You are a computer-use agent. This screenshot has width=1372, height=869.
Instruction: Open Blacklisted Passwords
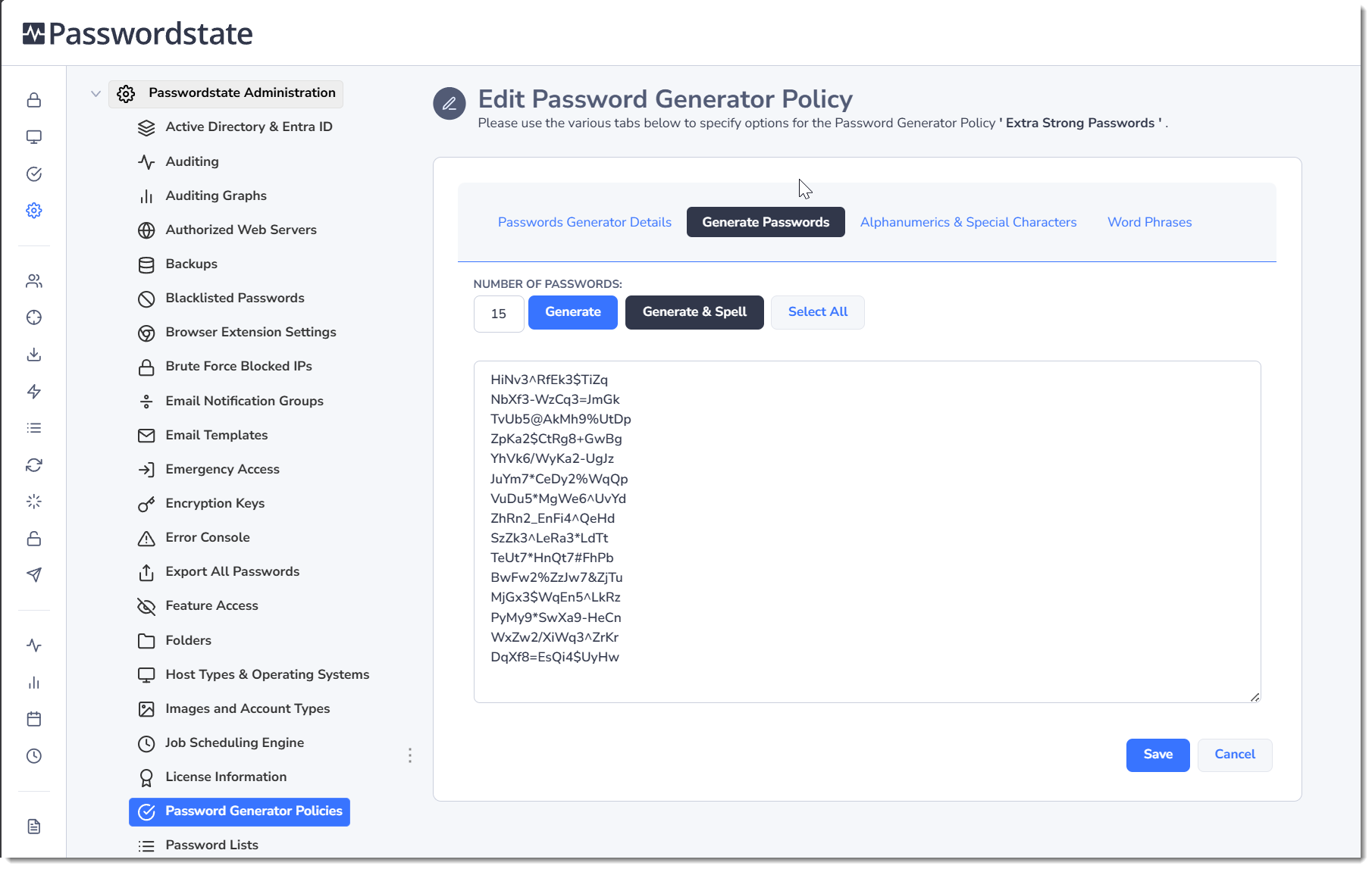click(235, 298)
